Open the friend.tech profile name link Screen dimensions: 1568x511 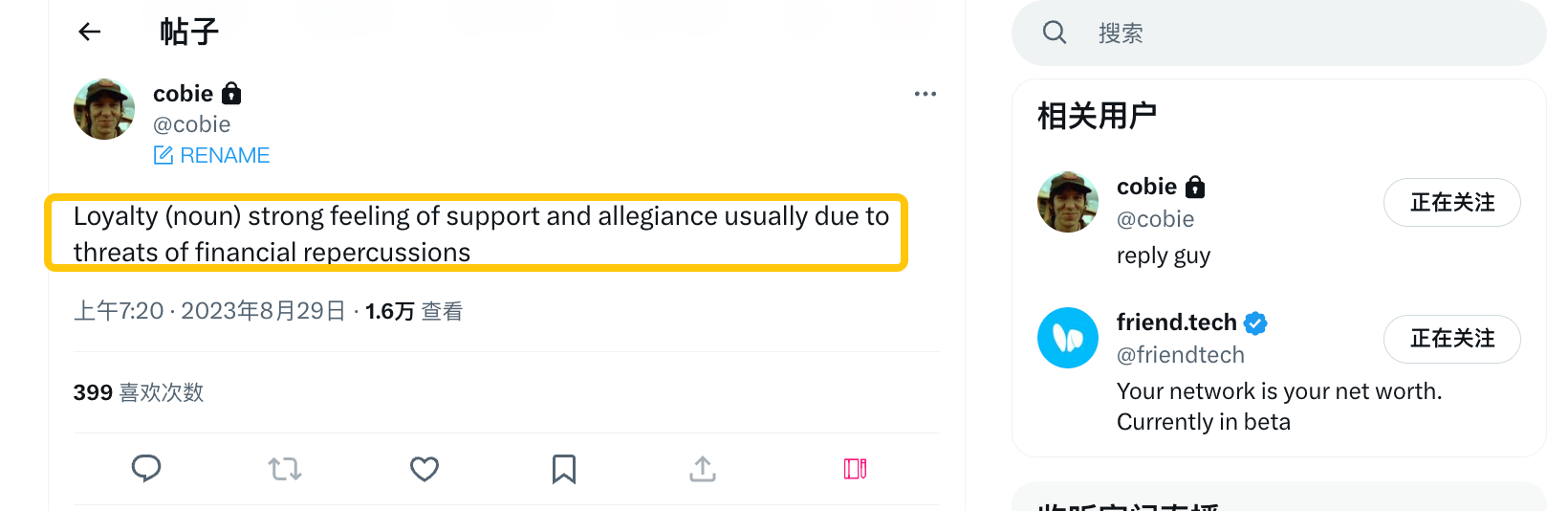(1177, 322)
